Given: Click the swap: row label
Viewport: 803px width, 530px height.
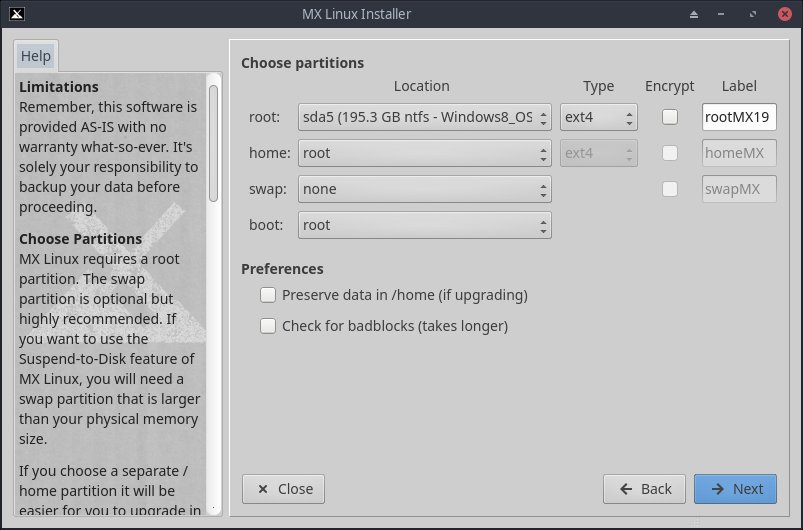Looking at the screenshot, I should point(268,189).
